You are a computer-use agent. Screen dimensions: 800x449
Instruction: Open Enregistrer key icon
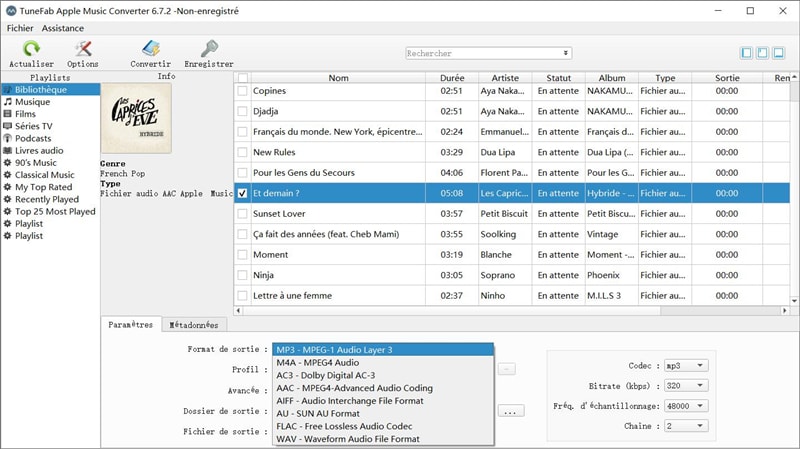pyautogui.click(x=209, y=48)
